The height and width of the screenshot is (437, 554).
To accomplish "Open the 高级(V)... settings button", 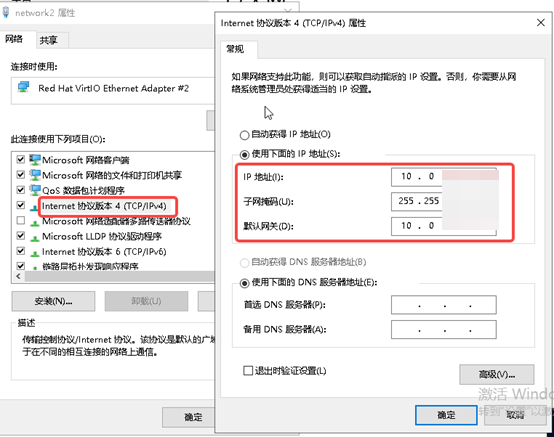I will coord(496,374).
